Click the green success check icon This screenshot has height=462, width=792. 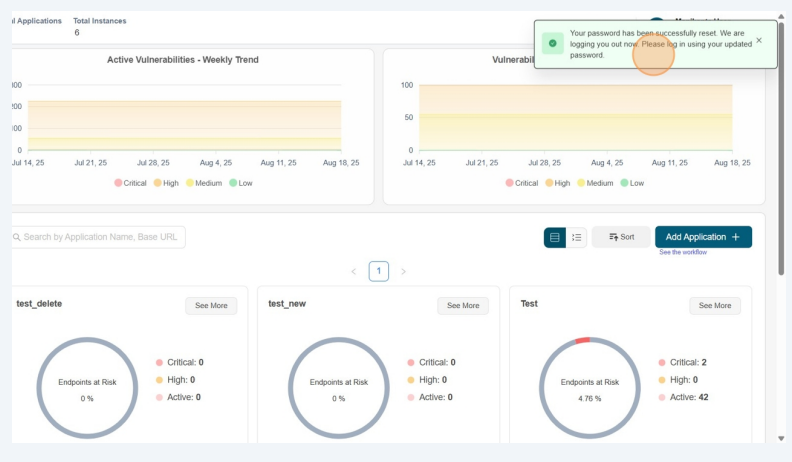tap(552, 44)
